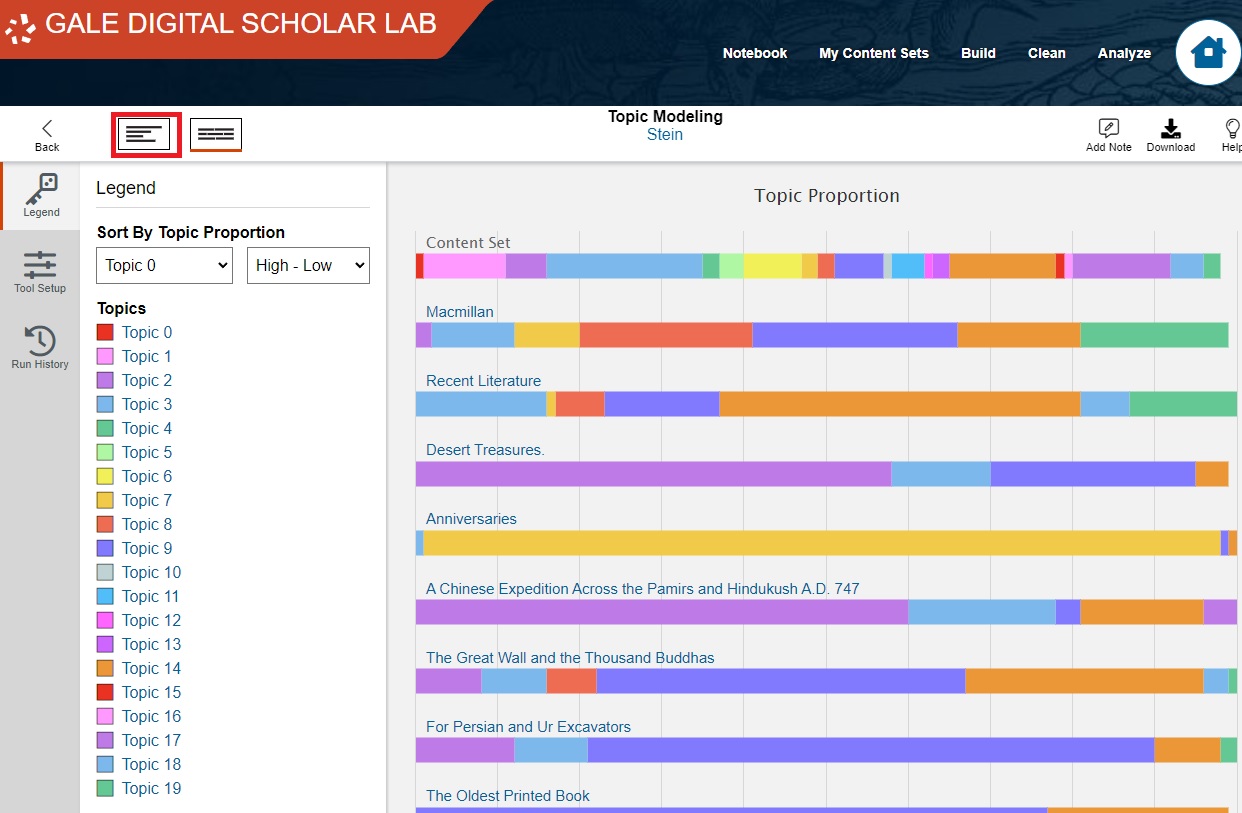This screenshot has height=813, width=1242.
Task: Click the long orange segment in Recent Literature bar
Action: point(900,404)
